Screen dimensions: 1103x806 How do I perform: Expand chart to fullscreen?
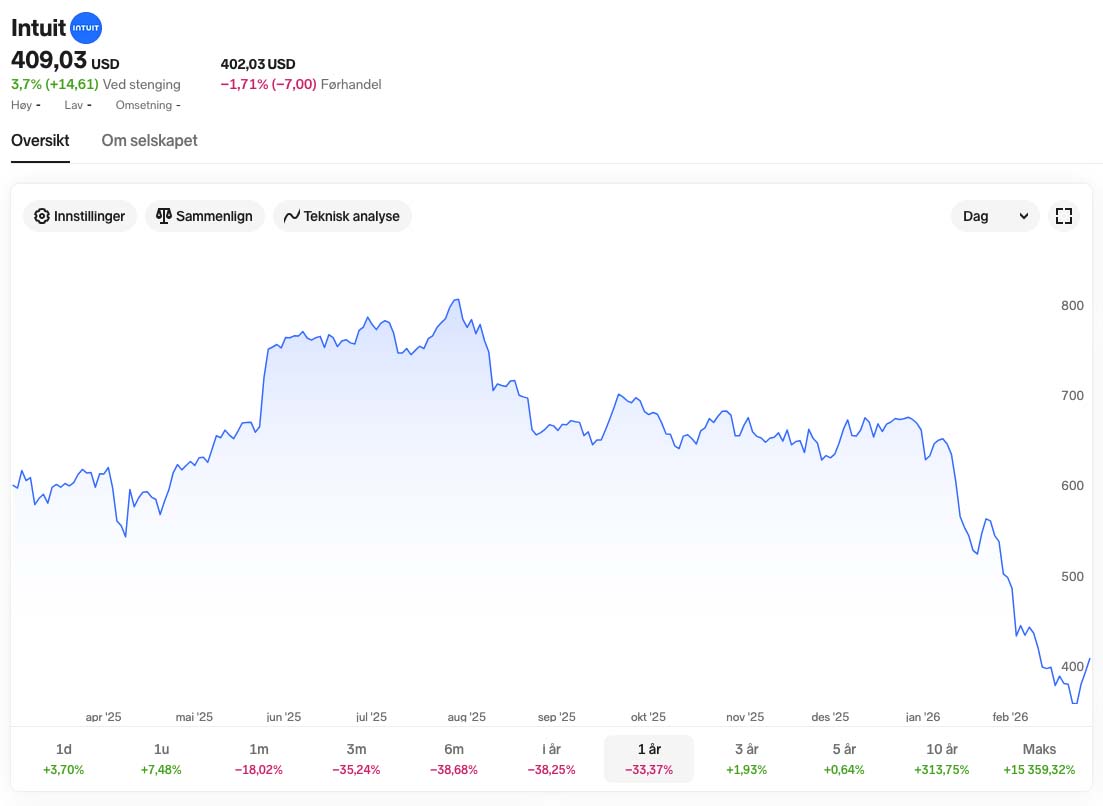1064,216
